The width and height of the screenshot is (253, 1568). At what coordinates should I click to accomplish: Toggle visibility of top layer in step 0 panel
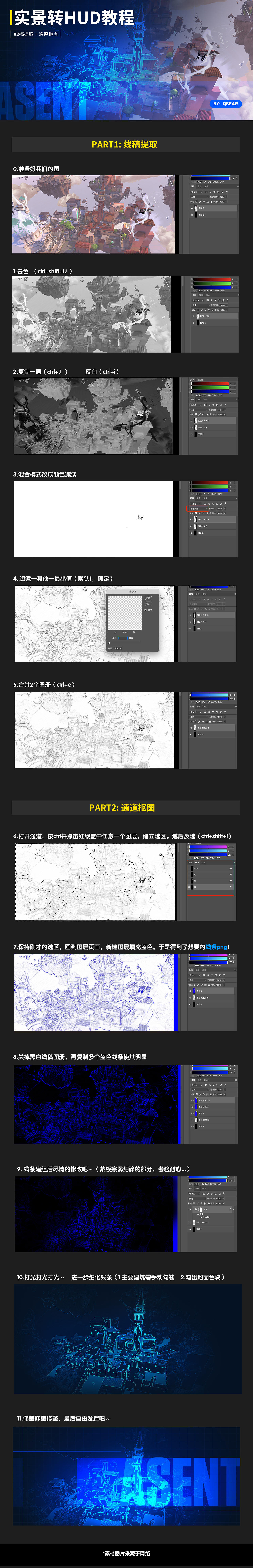point(192,208)
